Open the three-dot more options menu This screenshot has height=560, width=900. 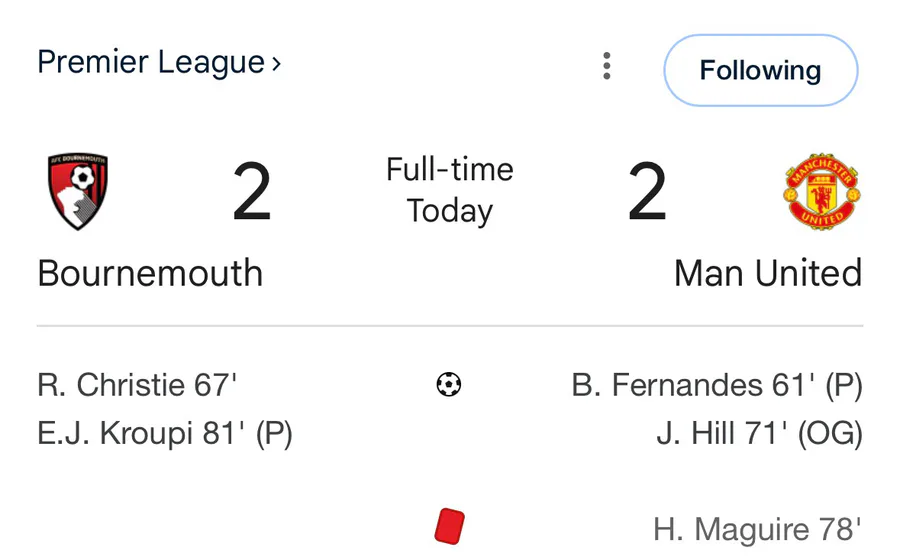[606, 67]
